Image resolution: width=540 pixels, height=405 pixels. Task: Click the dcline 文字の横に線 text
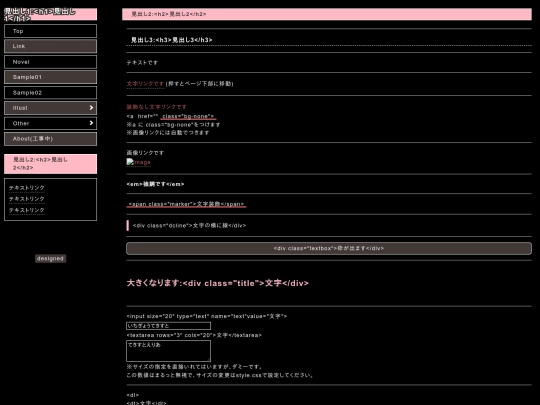[189, 226]
